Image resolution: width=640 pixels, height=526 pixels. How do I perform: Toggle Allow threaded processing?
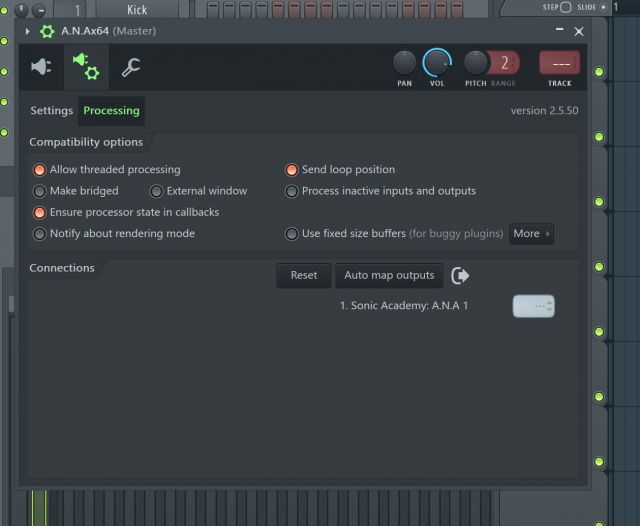pos(107,169)
